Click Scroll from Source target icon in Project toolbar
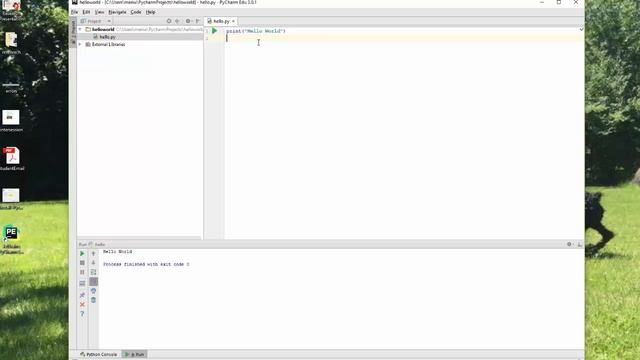Viewport: 640px width, 360px height. coord(169,21)
